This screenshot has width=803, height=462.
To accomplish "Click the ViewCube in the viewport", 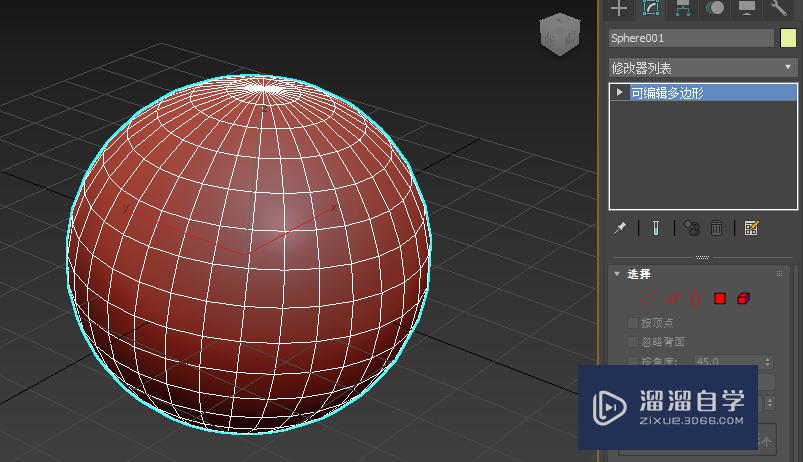I will 560,34.
